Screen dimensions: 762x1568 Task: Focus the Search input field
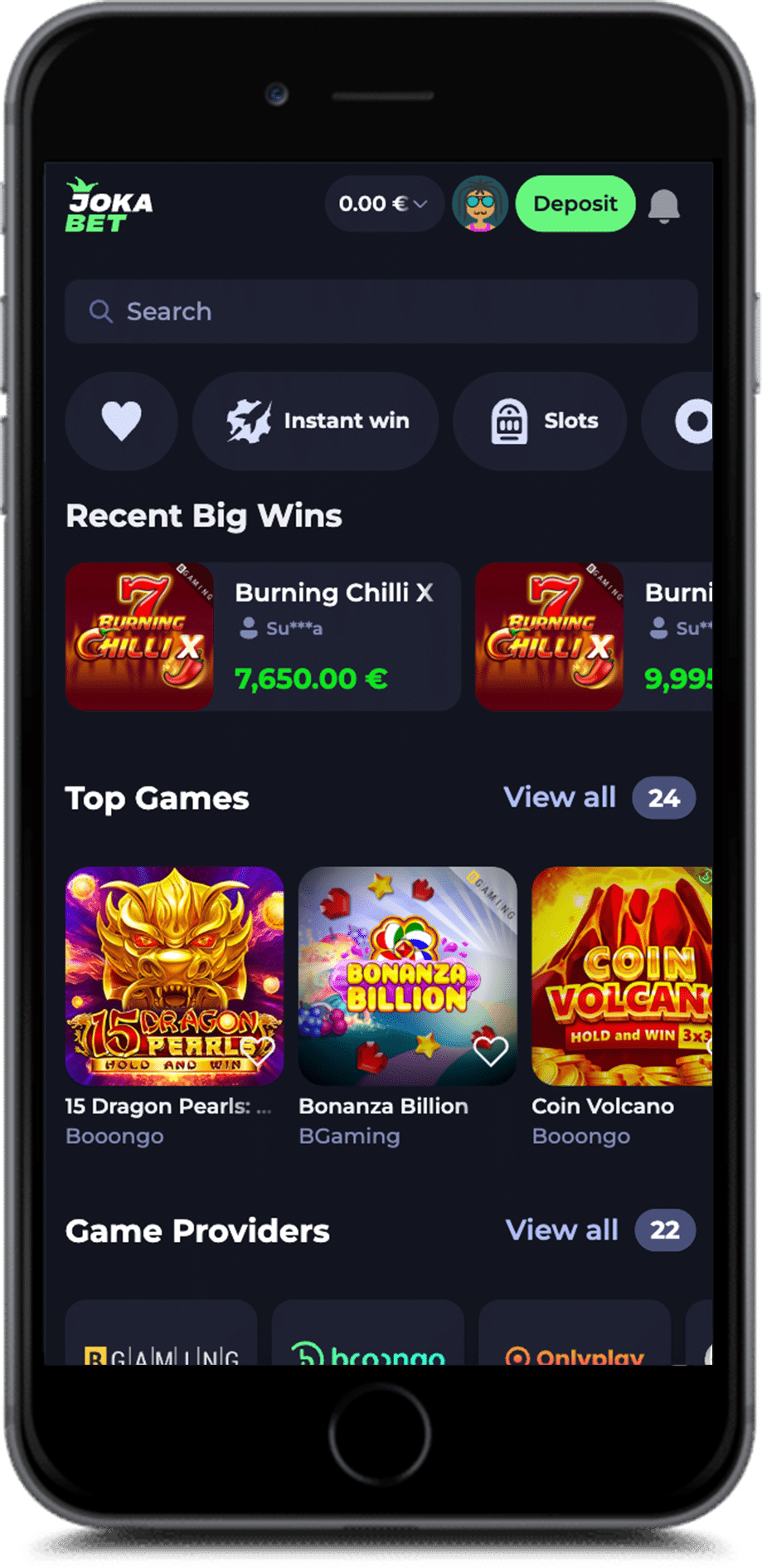pos(381,311)
